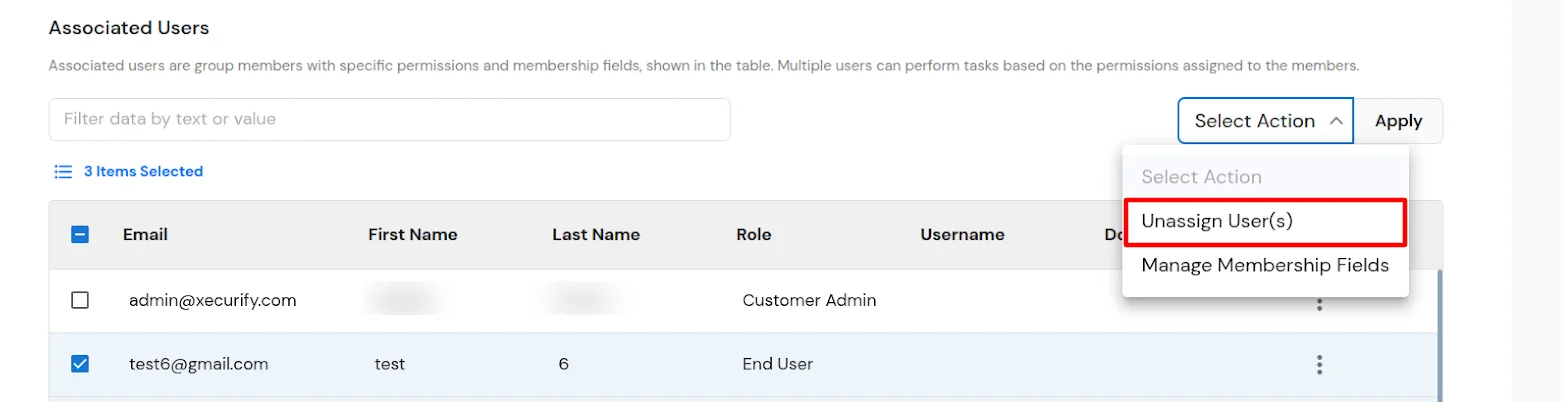The height and width of the screenshot is (402, 1564).
Task: Click the admin@xecurify.com email cell
Action: click(x=212, y=300)
